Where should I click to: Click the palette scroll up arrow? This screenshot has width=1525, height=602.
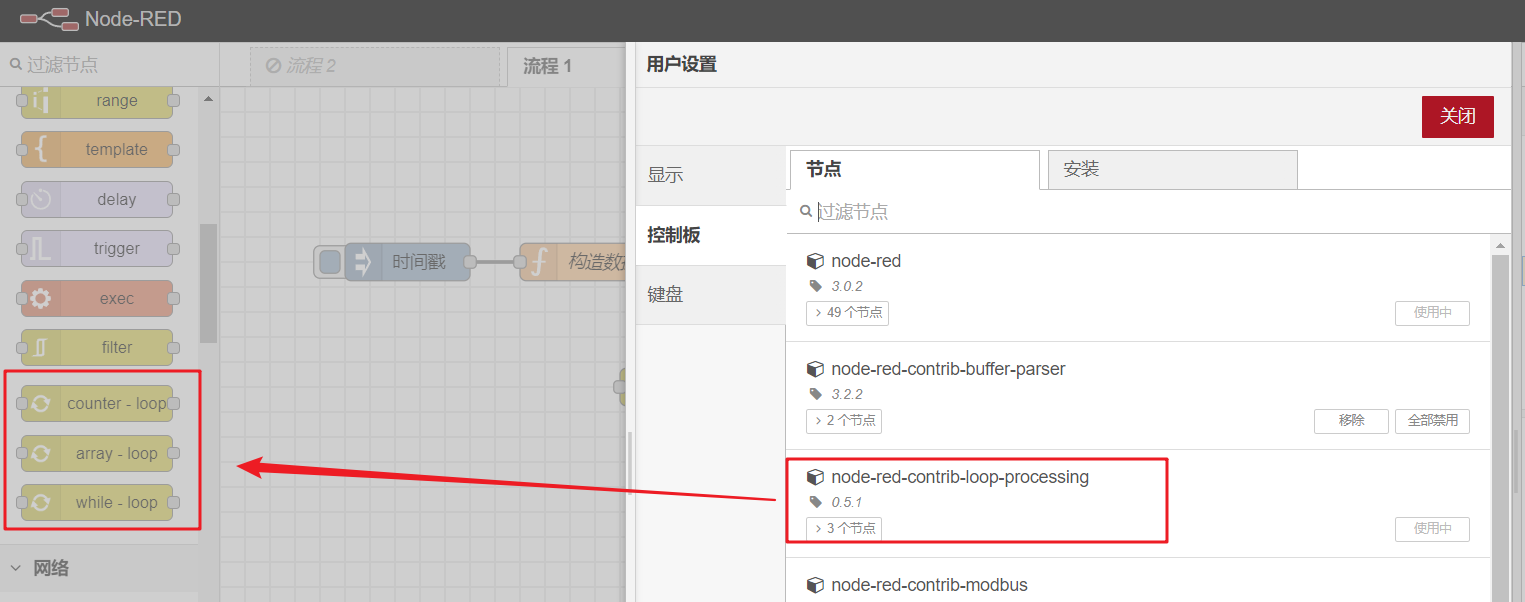pyautogui.click(x=208, y=99)
